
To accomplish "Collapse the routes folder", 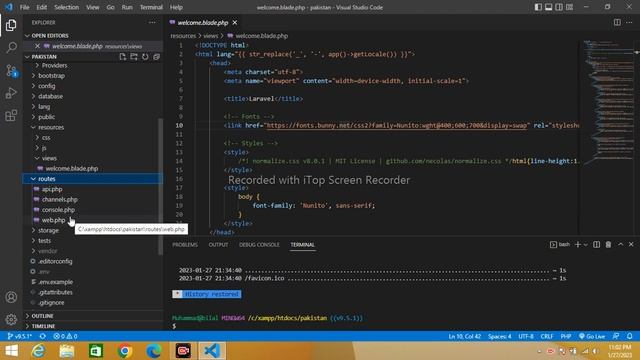I will 47,179.
